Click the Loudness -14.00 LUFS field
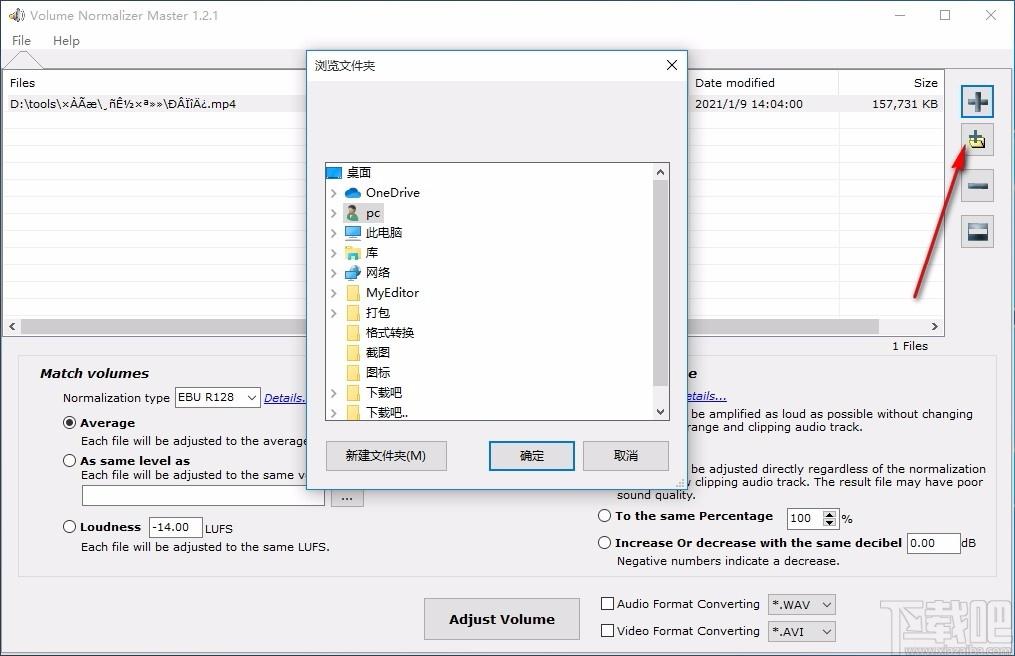This screenshot has height=656, width=1015. point(175,527)
